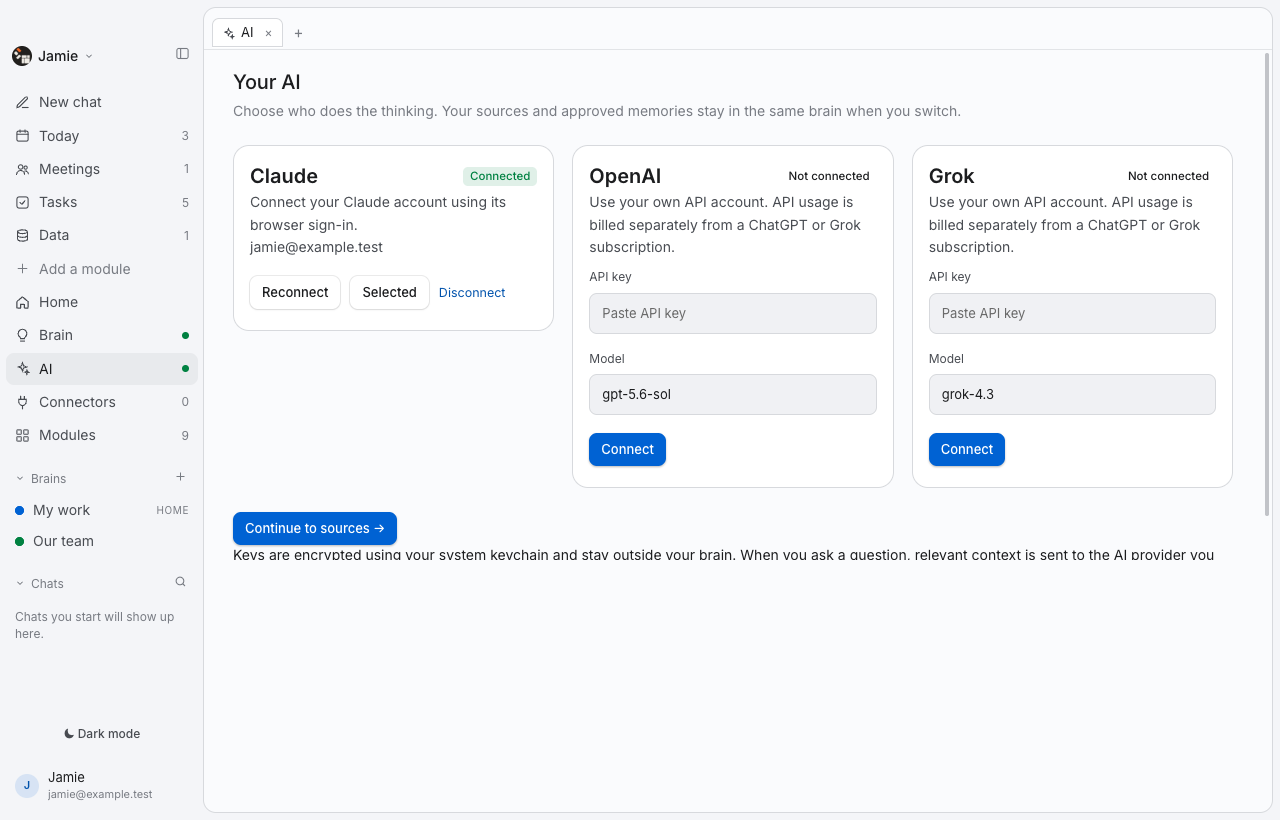Screen dimensions: 1280x820
Task: Click the Jamie workspace avatar at top
Action: pos(22,56)
